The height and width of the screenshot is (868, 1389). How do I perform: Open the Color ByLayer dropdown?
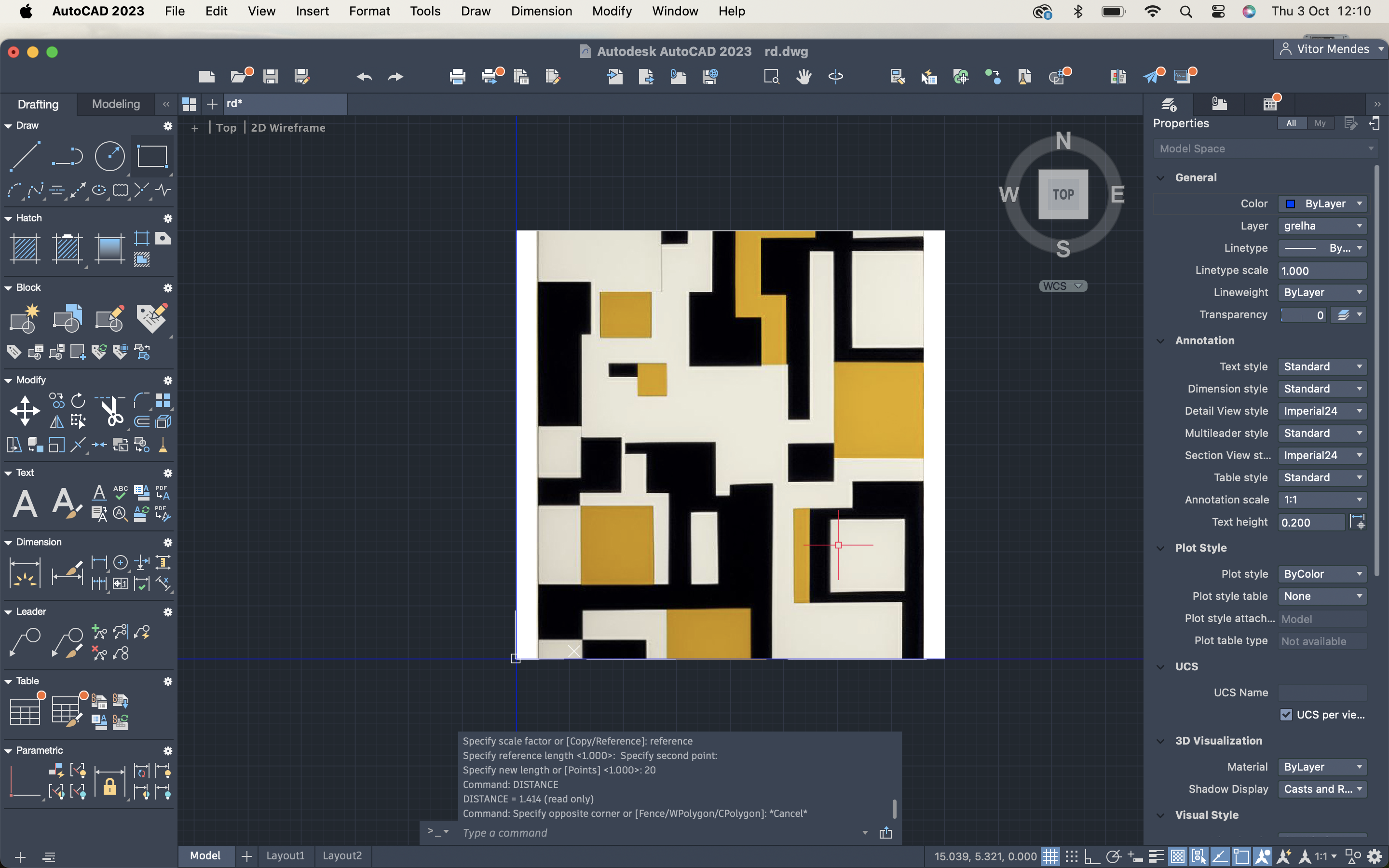point(1322,203)
